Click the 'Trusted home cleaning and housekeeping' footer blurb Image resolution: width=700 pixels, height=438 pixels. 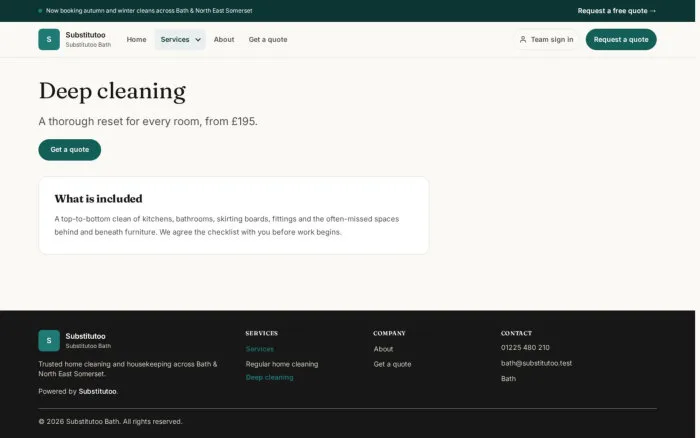point(128,369)
